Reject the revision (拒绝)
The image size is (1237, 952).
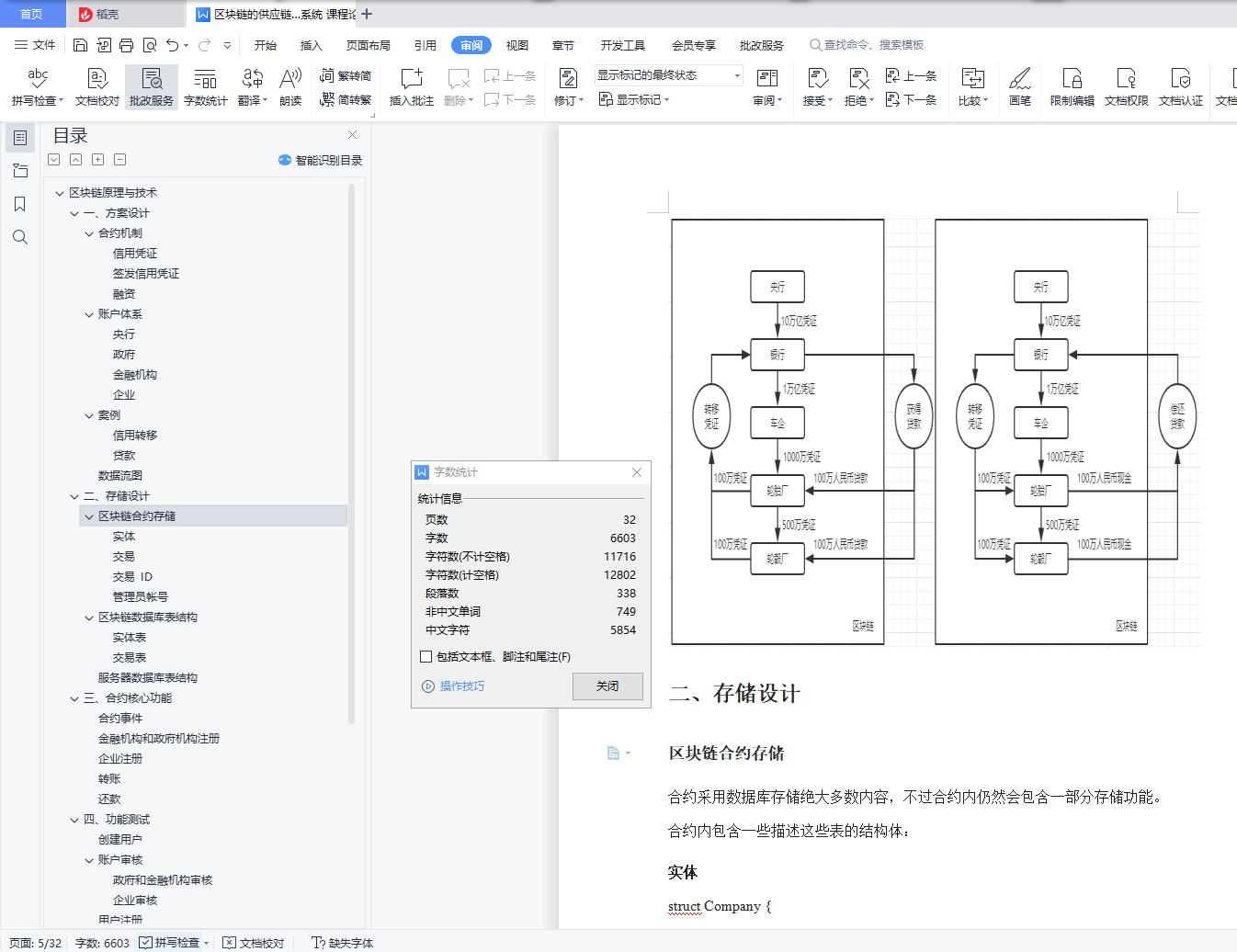[x=858, y=86]
